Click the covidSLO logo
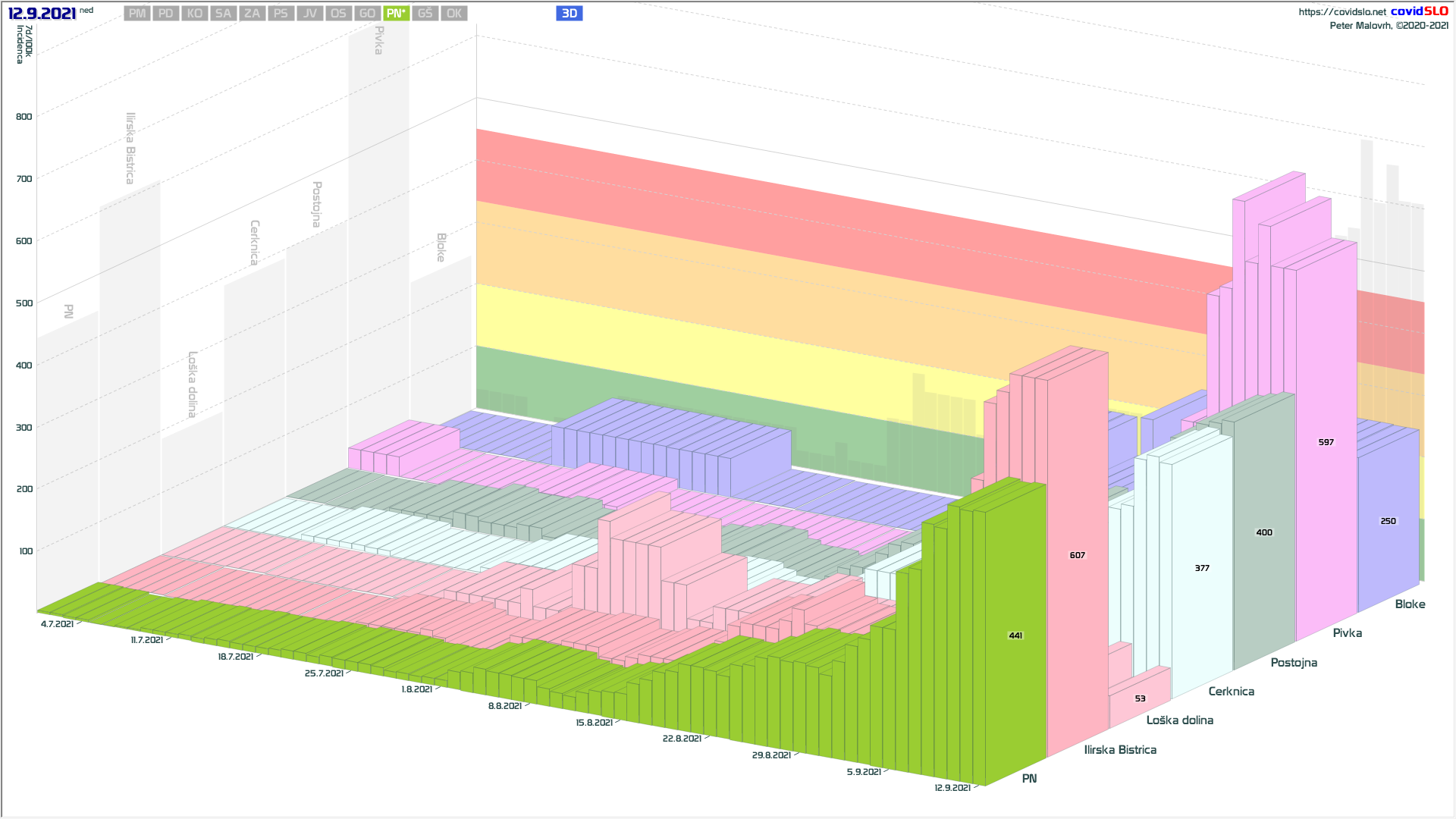Screen dimensions: 1456x819 [x=1419, y=11]
